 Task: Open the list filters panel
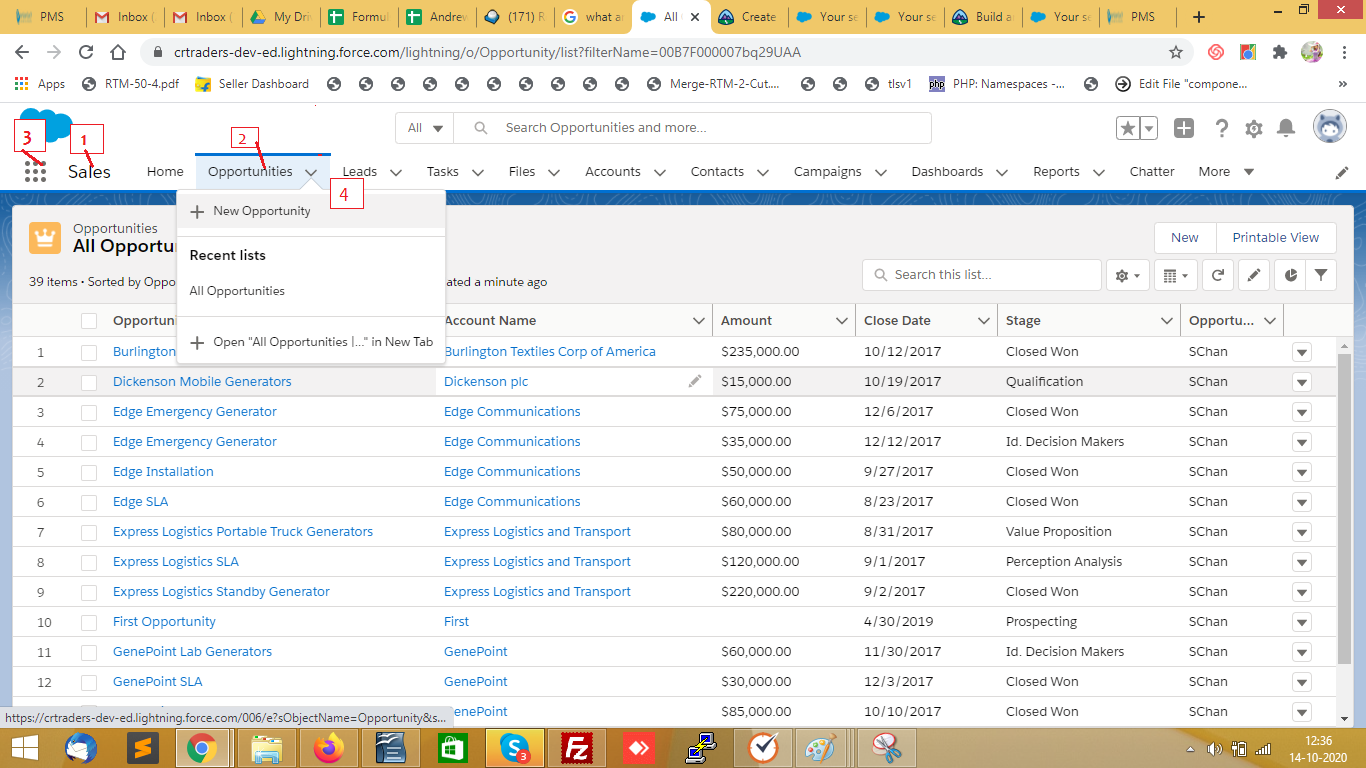(x=1321, y=274)
